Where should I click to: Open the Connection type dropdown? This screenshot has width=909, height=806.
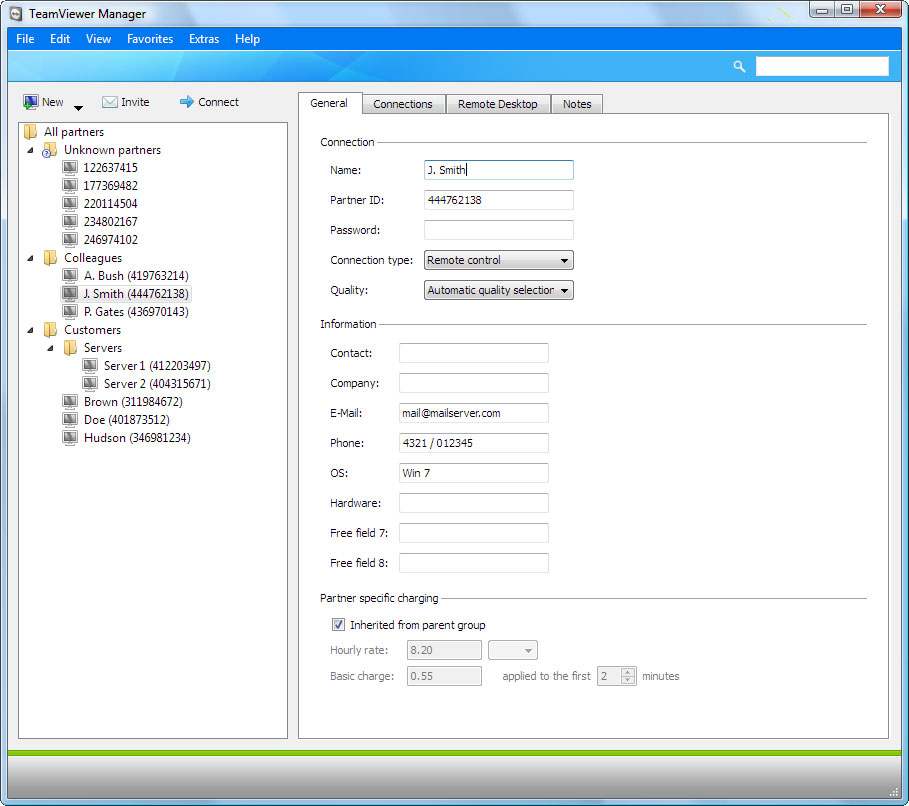[x=499, y=260]
